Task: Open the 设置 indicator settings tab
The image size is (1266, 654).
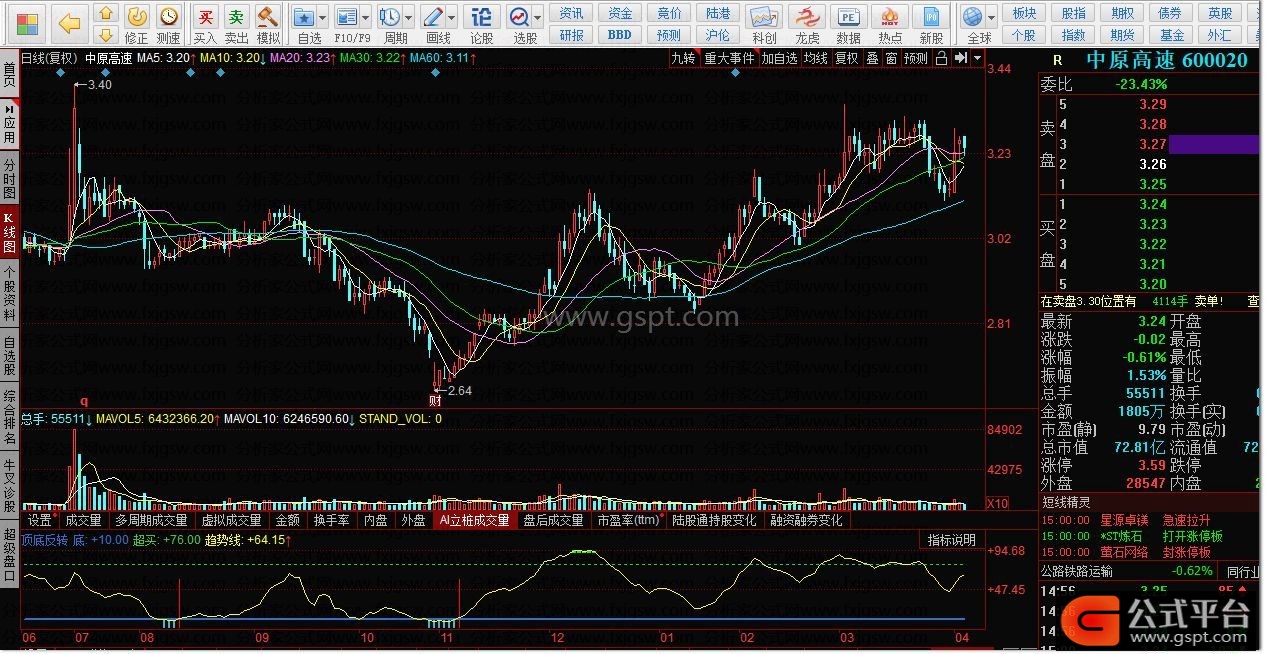Action: point(40,520)
